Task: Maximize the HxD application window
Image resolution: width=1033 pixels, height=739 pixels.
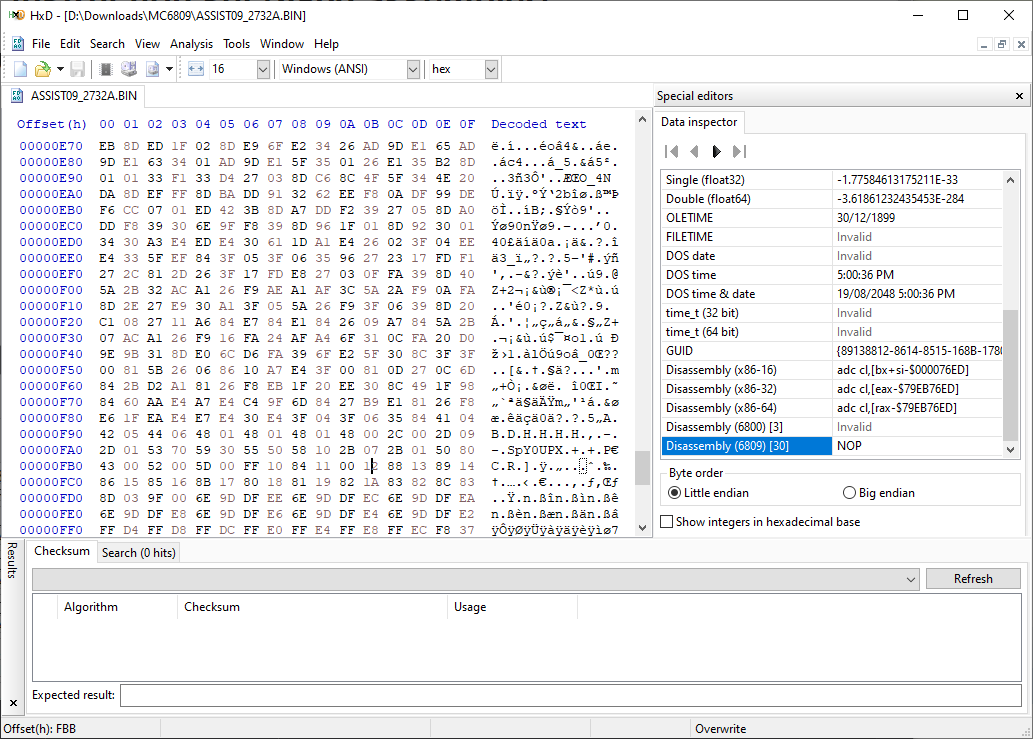Action: tap(963, 15)
